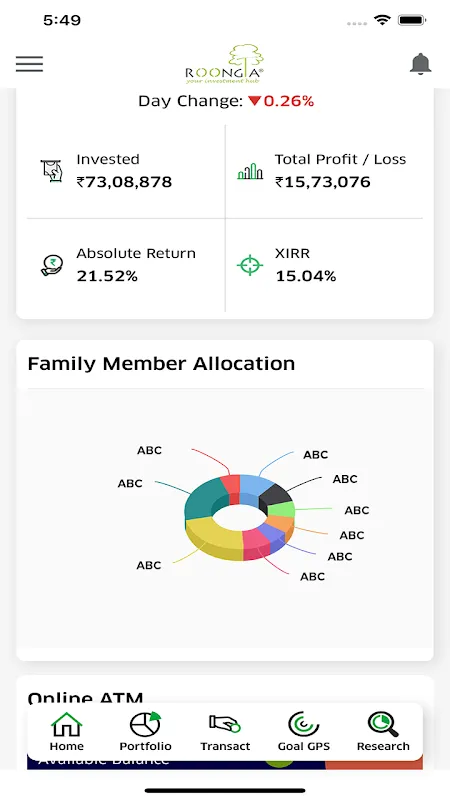
Task: Tap the XIRR target icon
Action: pyautogui.click(x=250, y=265)
